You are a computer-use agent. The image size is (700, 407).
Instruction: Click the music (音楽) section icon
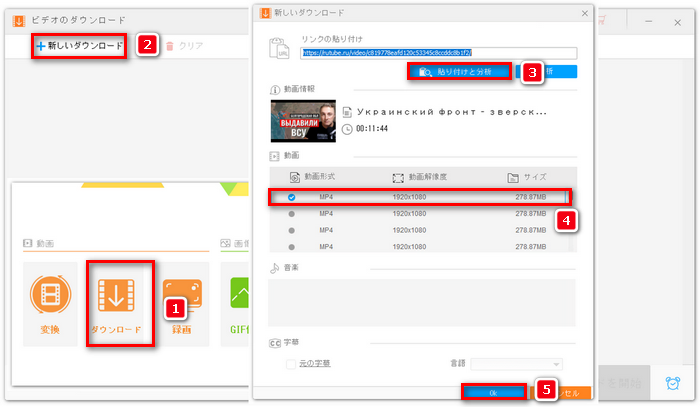[x=274, y=268]
